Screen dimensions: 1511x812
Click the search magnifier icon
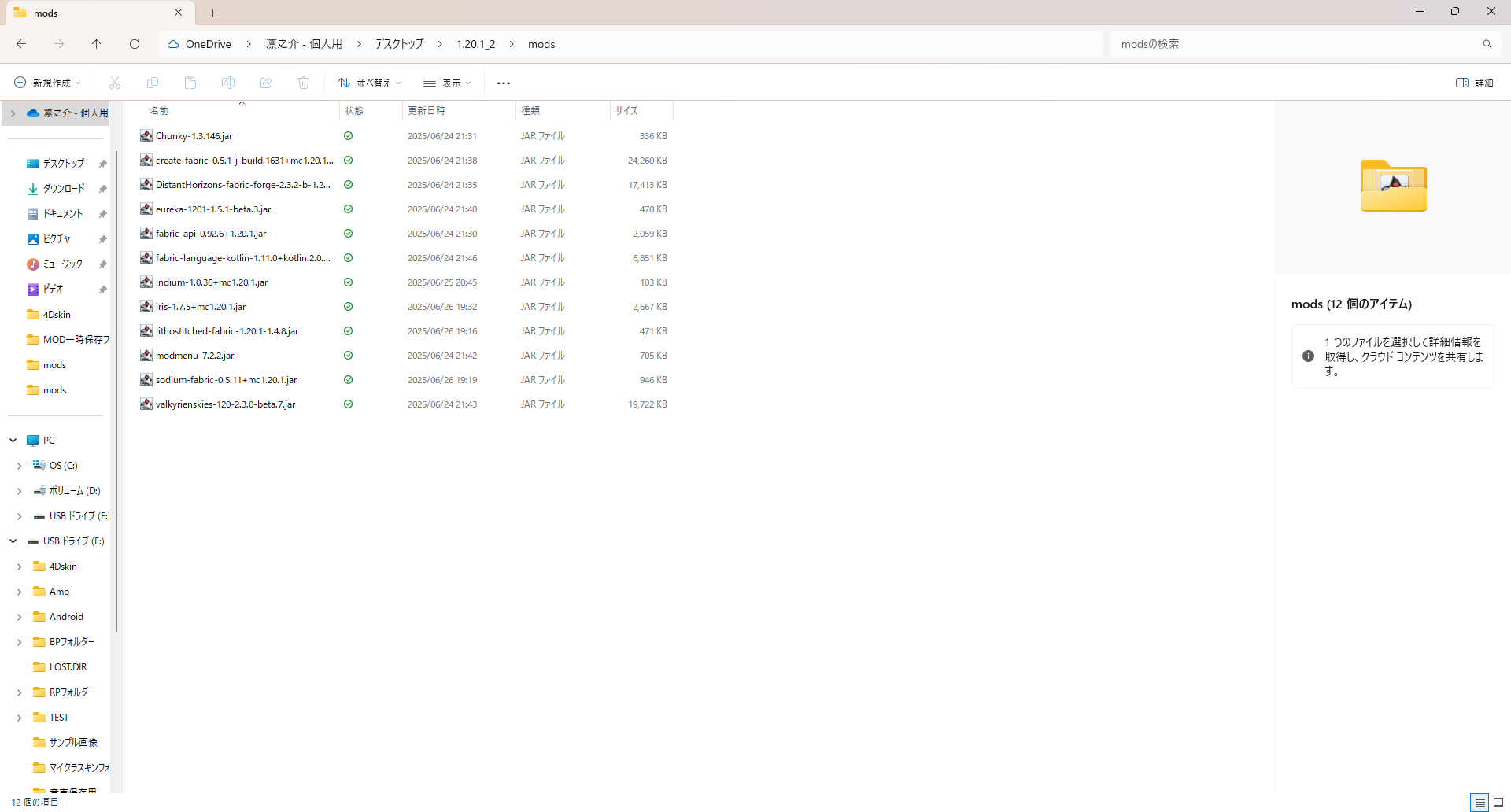pos(1487,44)
